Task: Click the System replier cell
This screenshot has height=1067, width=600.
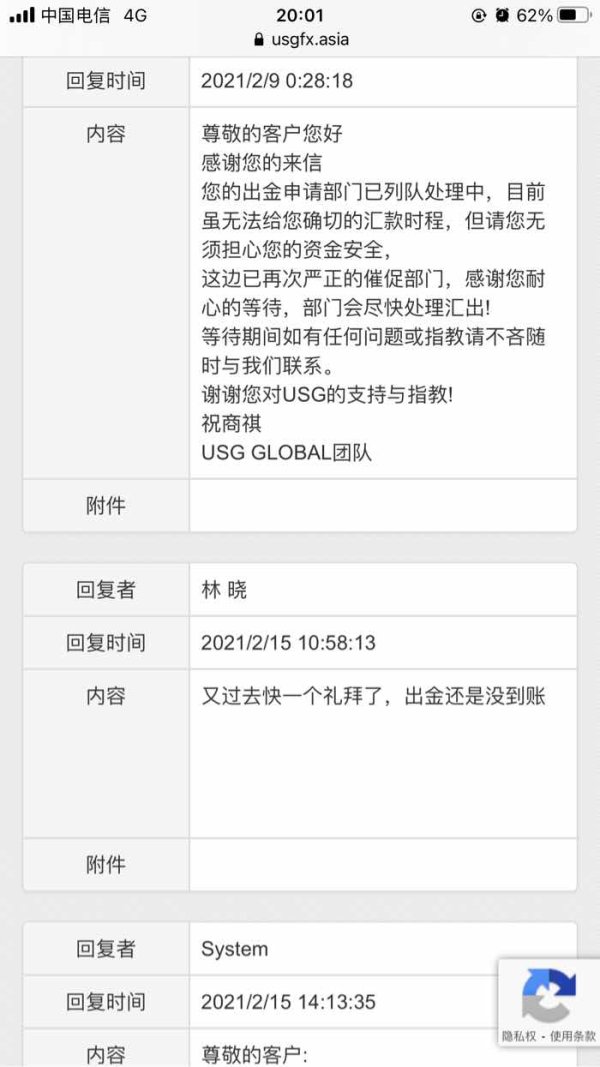Action: coord(382,949)
